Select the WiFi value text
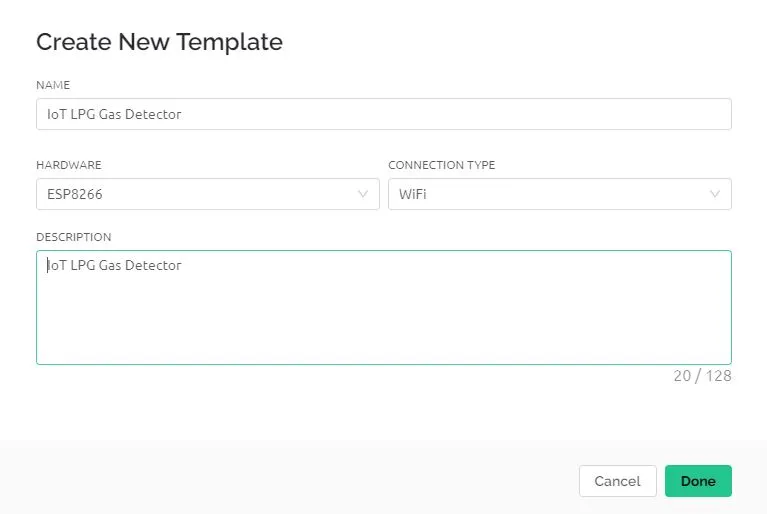767x514 pixels. tap(412, 194)
